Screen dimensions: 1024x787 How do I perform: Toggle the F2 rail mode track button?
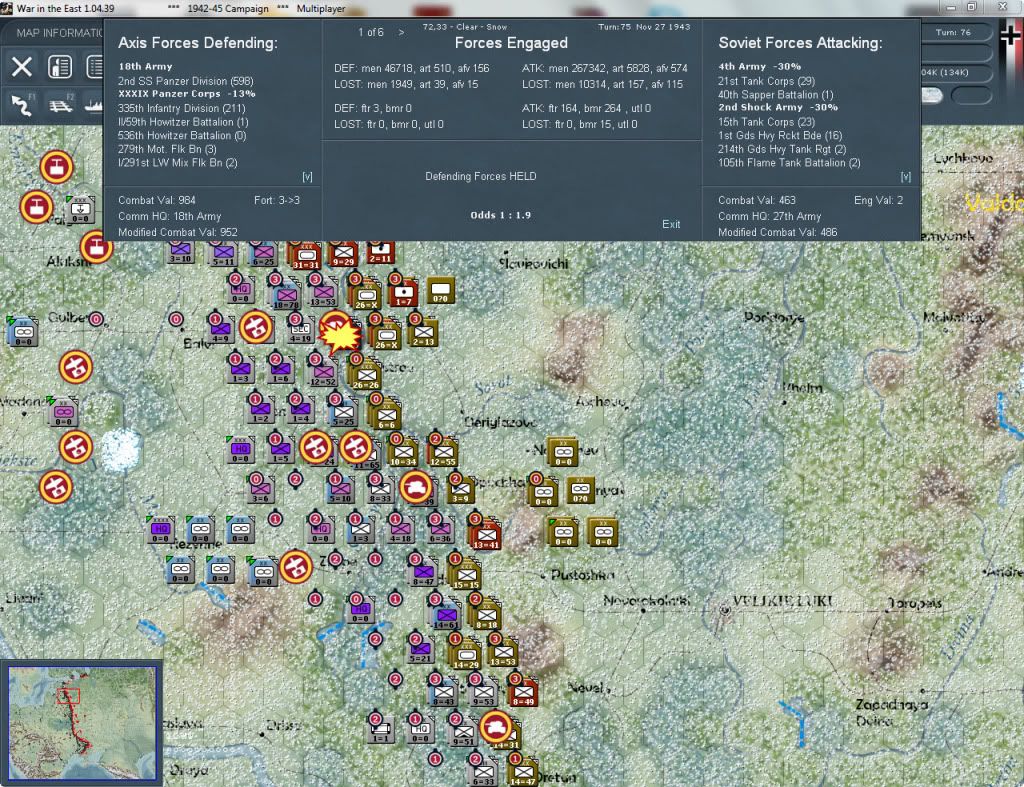tap(61, 104)
